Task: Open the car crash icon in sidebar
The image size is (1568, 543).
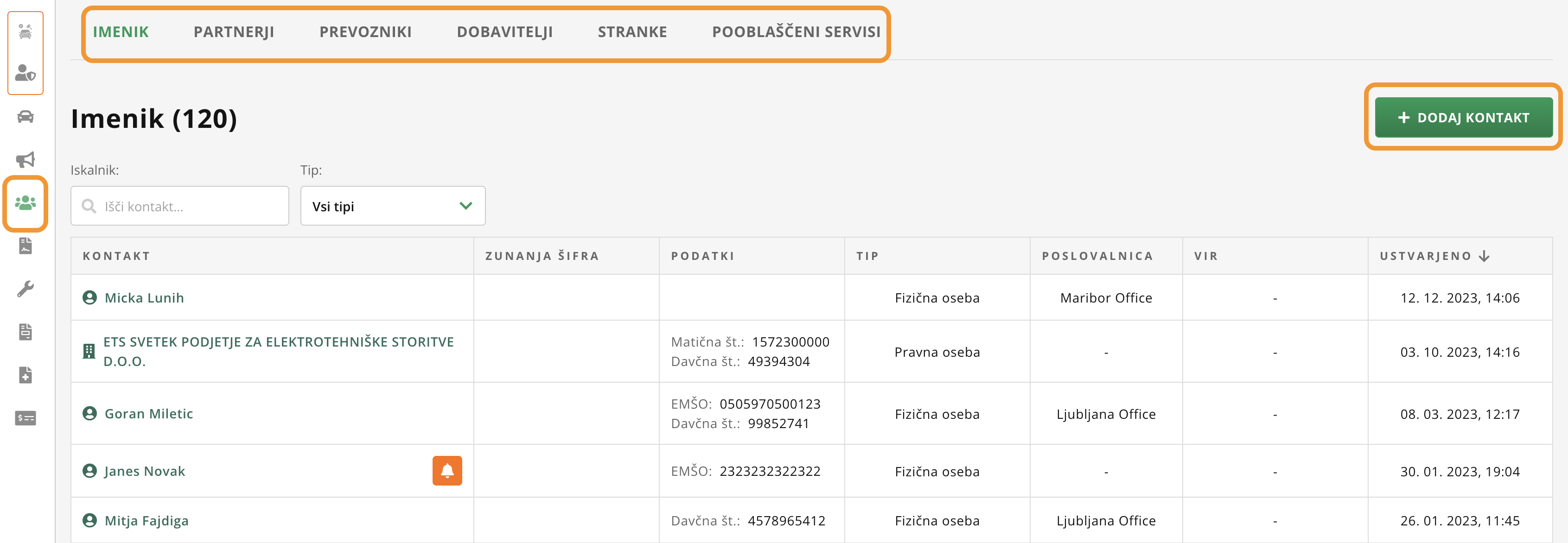Action: tap(25, 31)
